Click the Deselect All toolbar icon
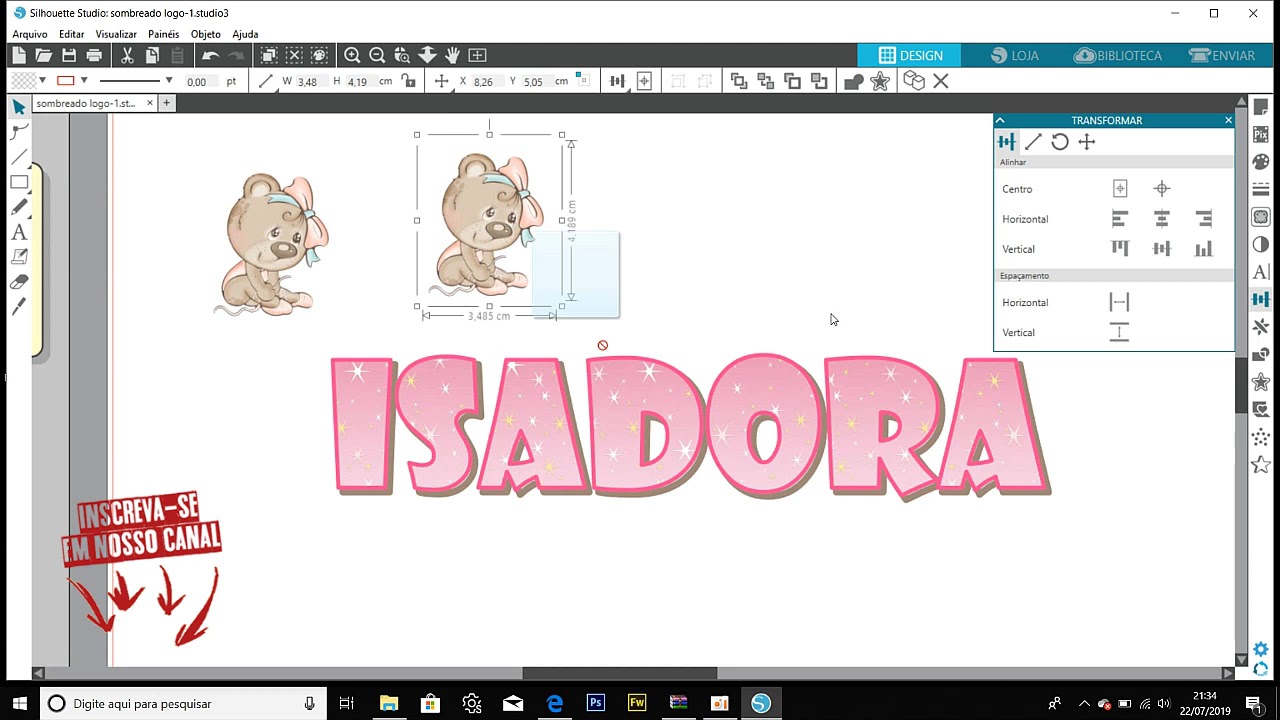 [x=294, y=56]
